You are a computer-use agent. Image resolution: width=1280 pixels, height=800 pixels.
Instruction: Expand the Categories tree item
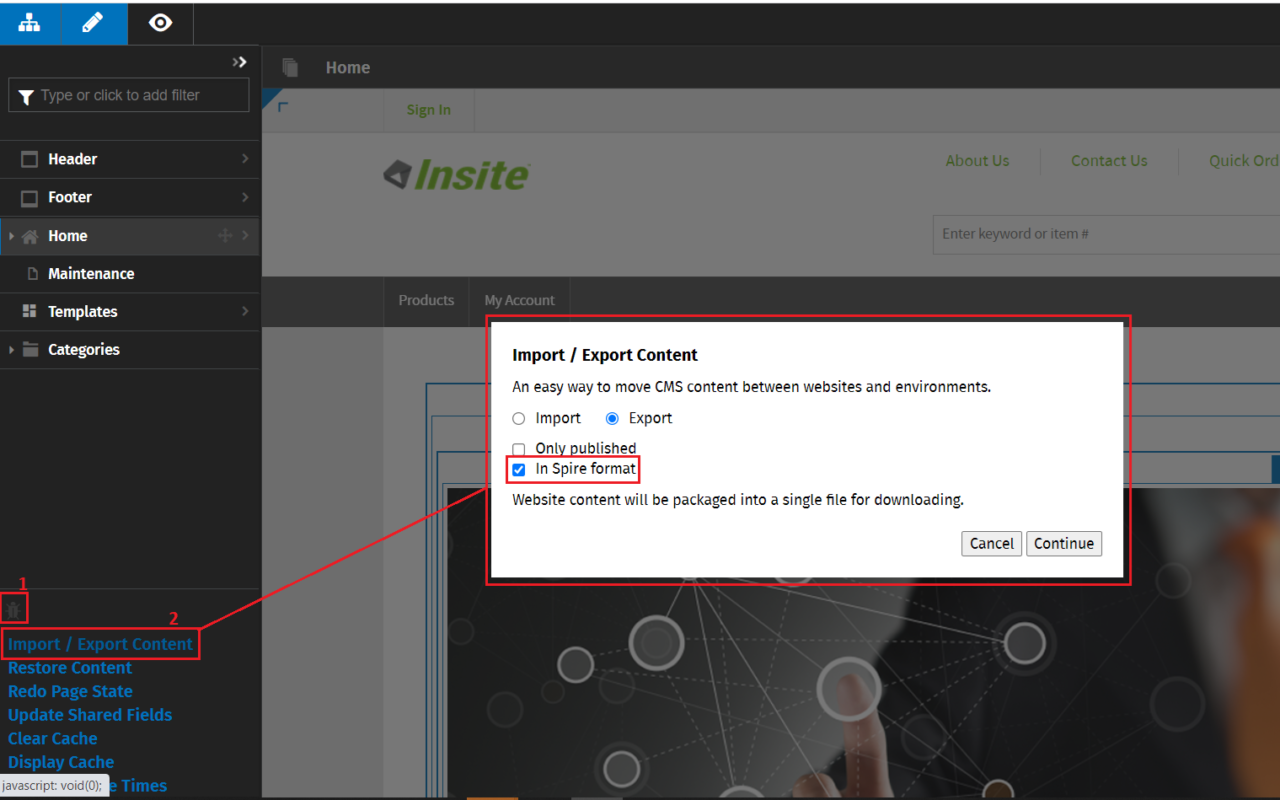point(10,350)
